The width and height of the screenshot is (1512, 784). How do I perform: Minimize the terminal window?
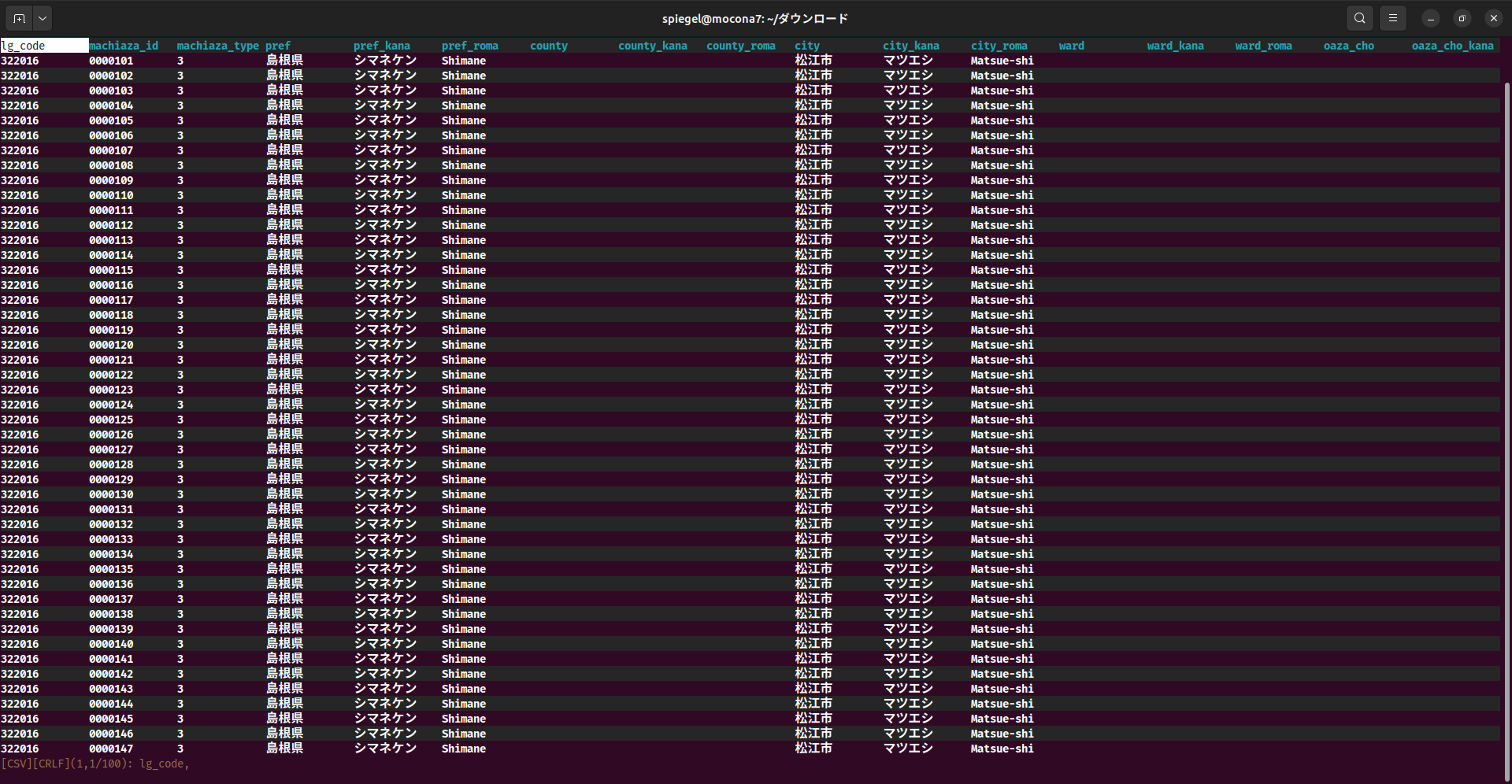coord(1430,18)
